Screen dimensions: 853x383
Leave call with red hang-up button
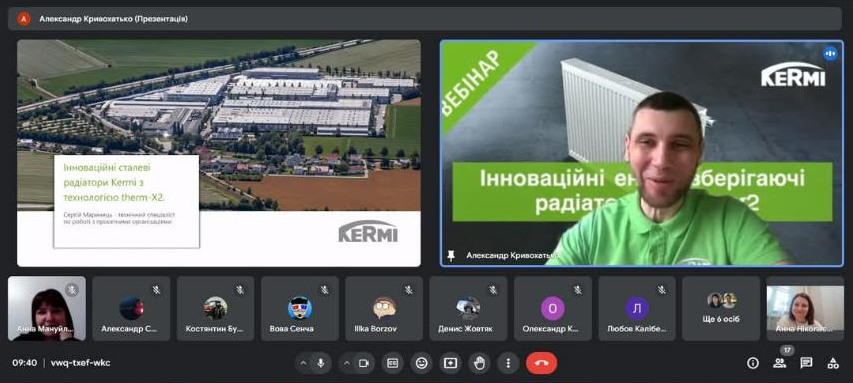(541, 363)
